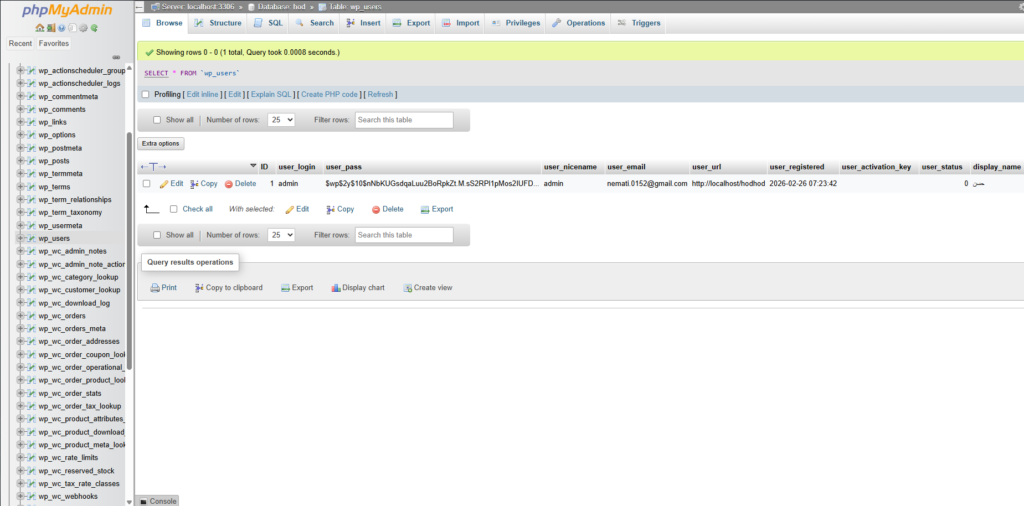This screenshot has width=1024, height=506.
Task: Open phpMyAdmin documentation help icon
Action: point(61,28)
